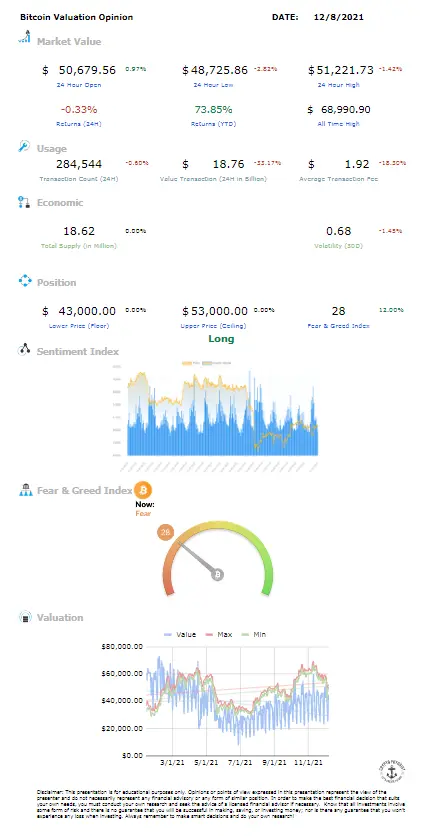426x838 pixels.
Task: Click the blue Value legend swatch
Action: click(x=168, y=634)
